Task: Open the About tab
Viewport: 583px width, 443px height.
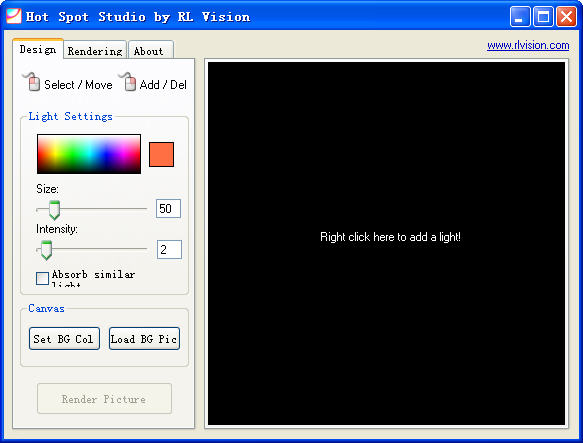Action: point(150,51)
